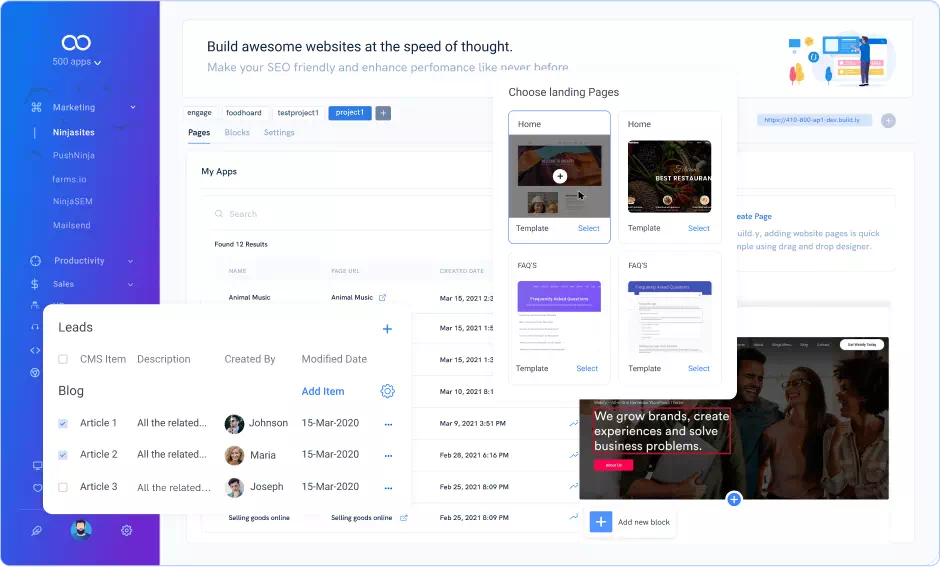Screen dimensions: 940x567
Task: Open three-dot menu for Article 1
Action: point(388,424)
